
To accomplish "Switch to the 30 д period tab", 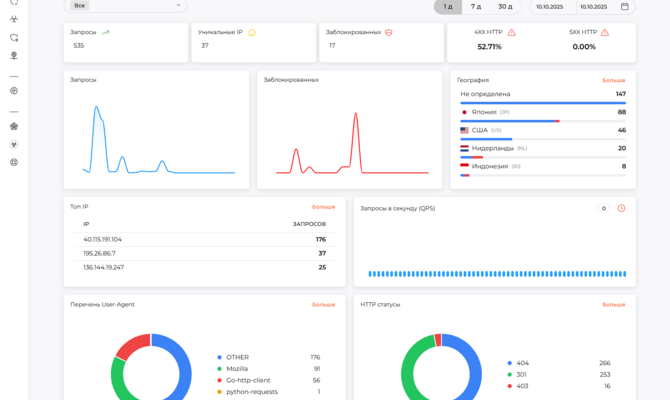I will pyautogui.click(x=505, y=6).
